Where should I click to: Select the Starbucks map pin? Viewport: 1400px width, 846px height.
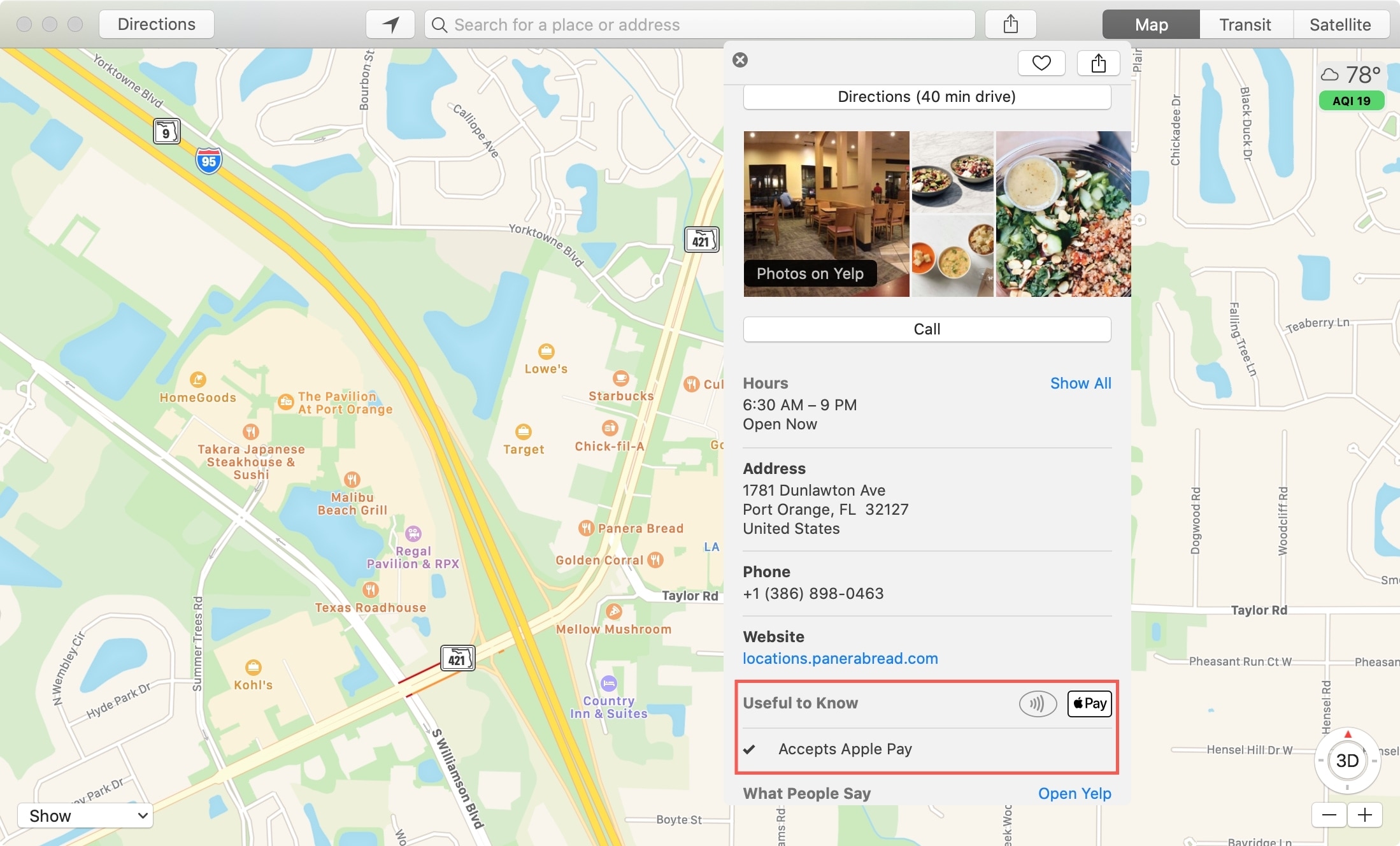point(621,378)
